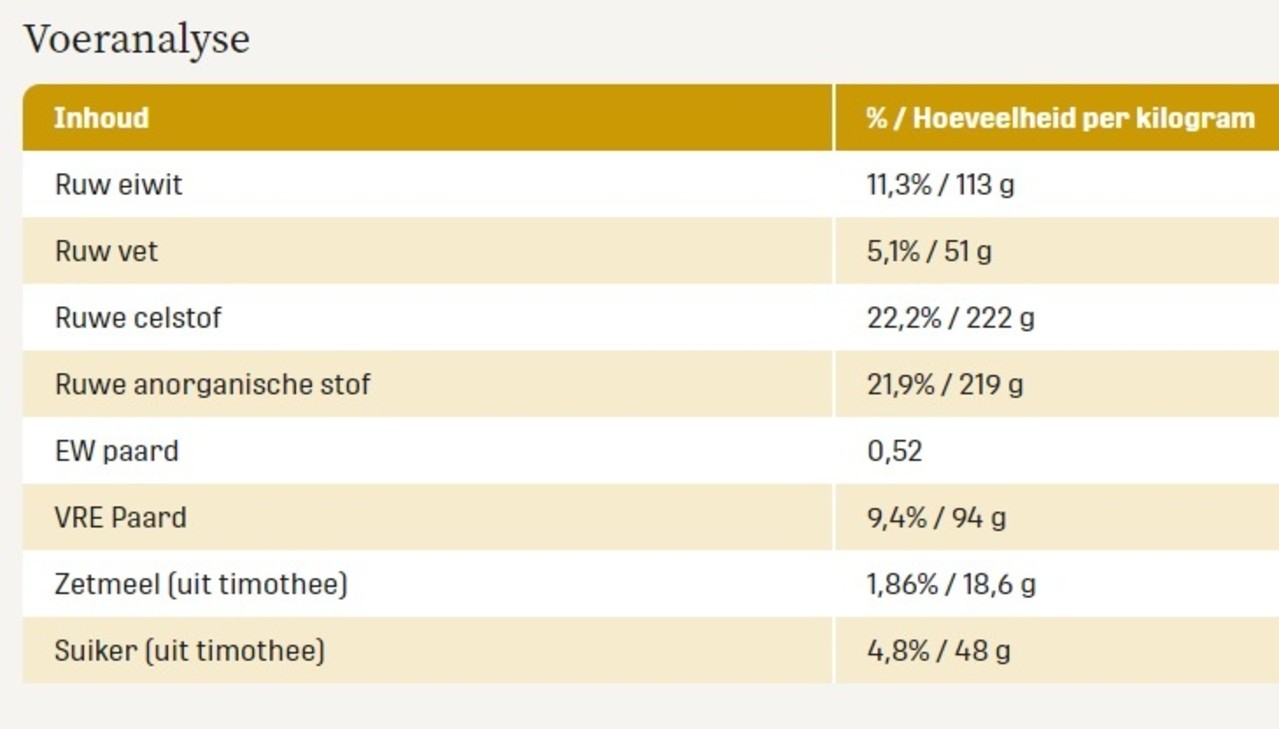Click the 21,9% / 219 g value
1279x729 pixels.
tap(944, 384)
